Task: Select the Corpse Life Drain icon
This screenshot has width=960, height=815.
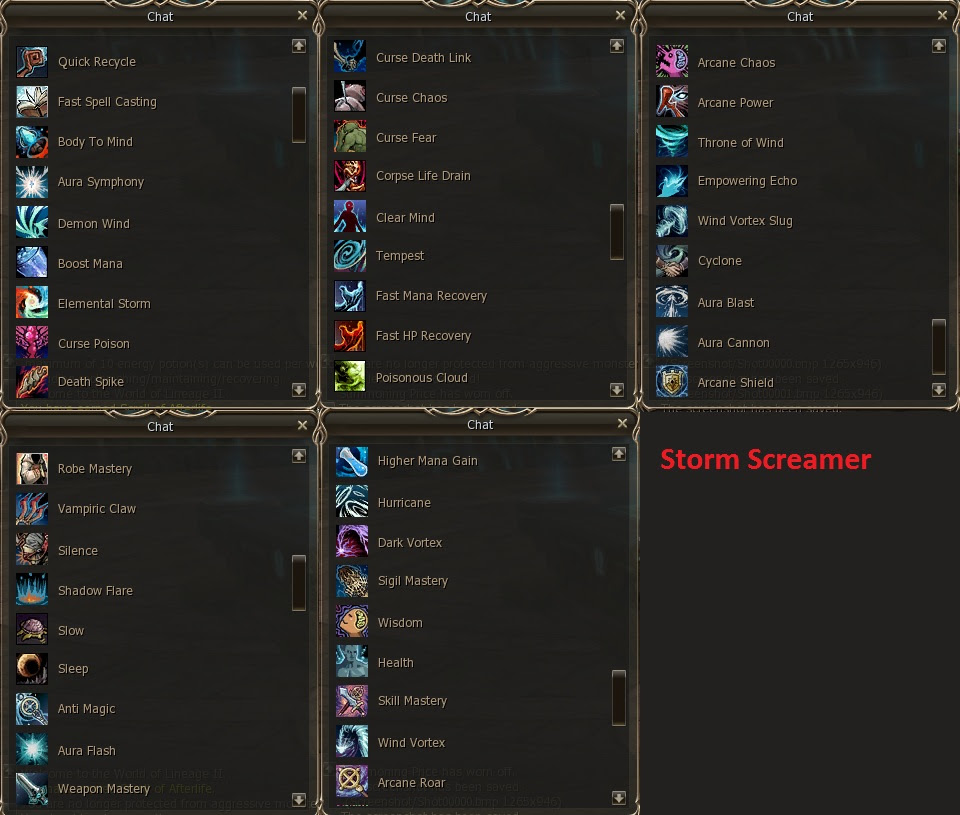Action: click(350, 176)
